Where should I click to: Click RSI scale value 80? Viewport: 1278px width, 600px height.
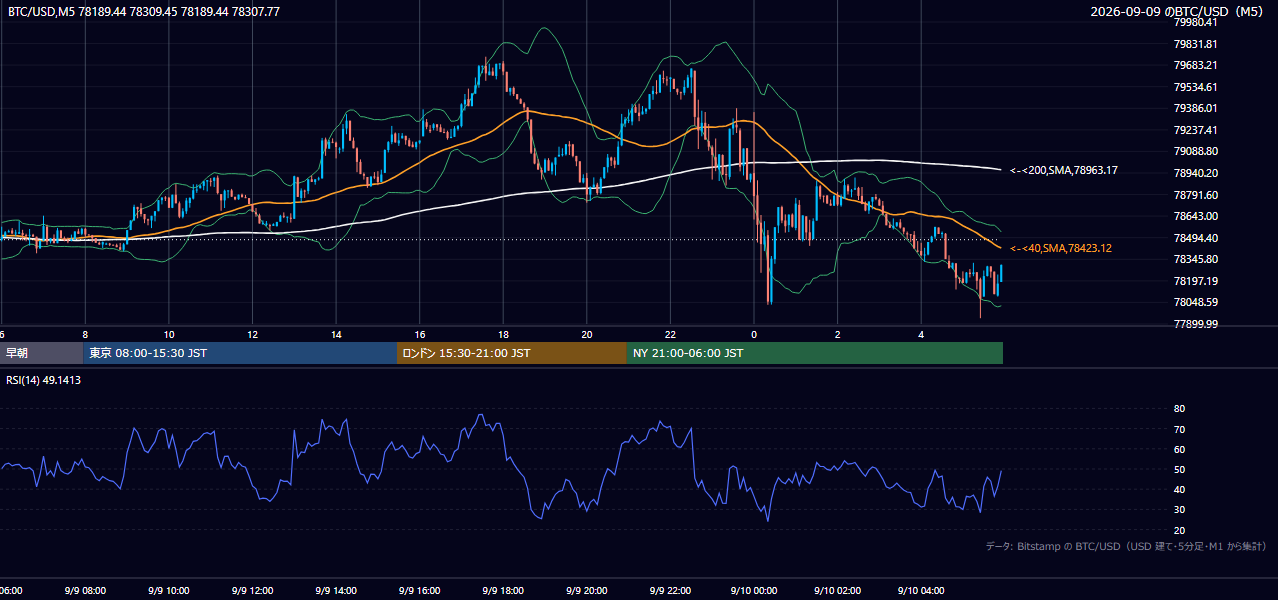click(1179, 409)
